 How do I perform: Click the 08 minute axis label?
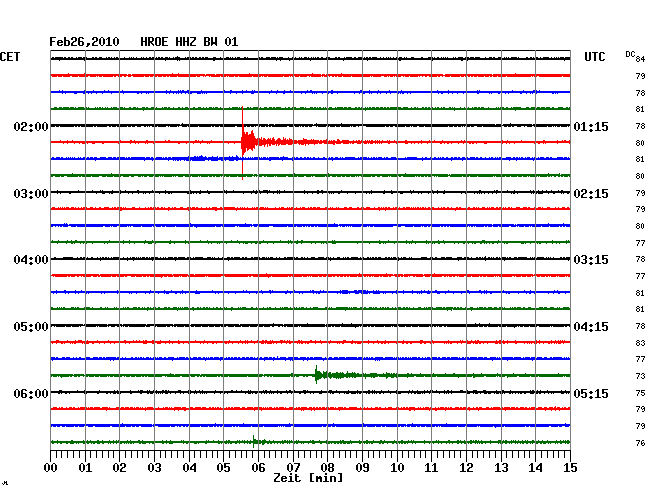tap(327, 467)
